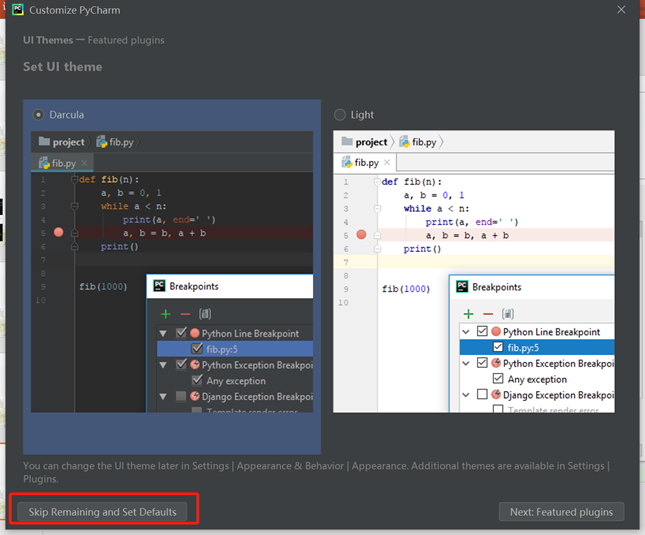Toggle Python Exception Breakpoint checkbox in Darcula preview
The height and width of the screenshot is (535, 645).
[181, 364]
